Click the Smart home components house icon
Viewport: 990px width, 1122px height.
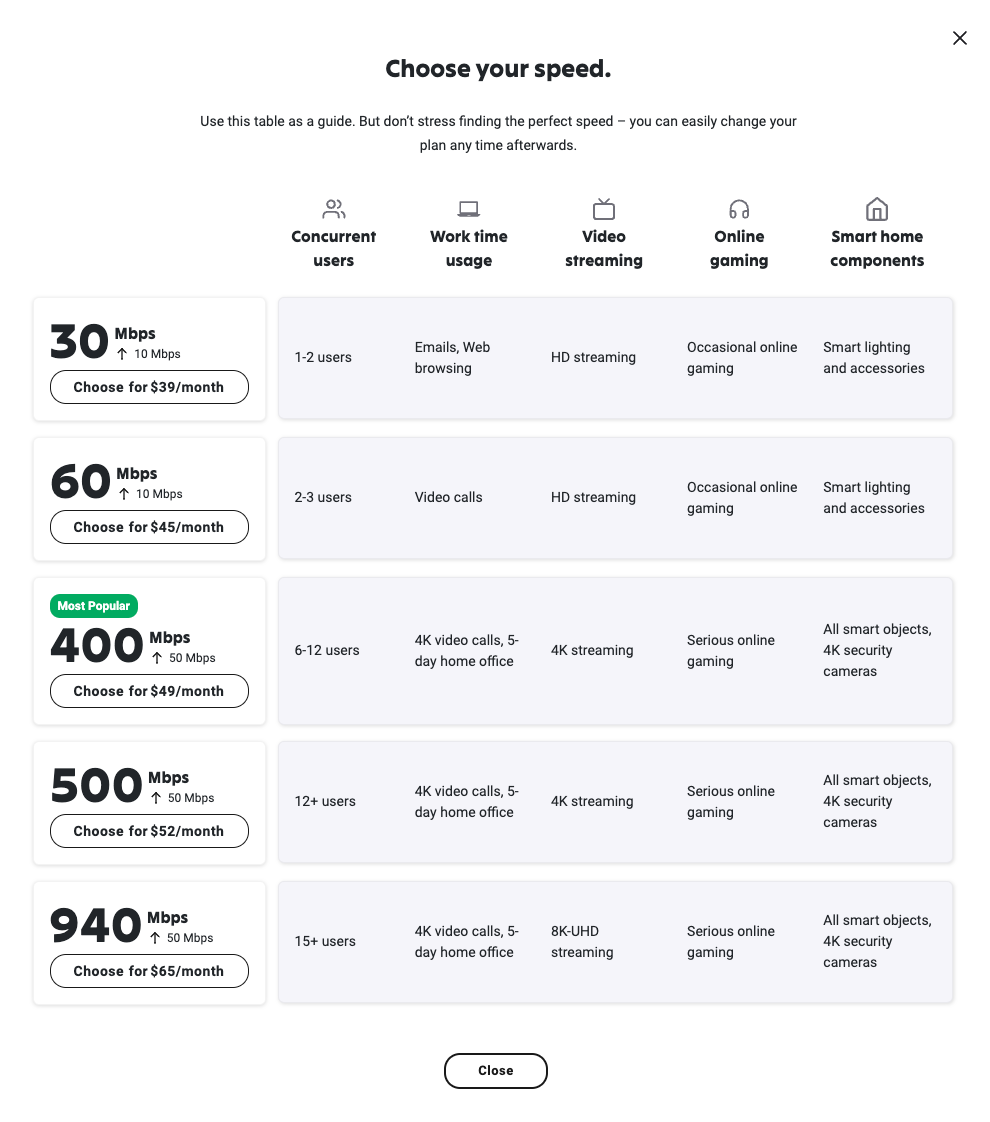[876, 209]
